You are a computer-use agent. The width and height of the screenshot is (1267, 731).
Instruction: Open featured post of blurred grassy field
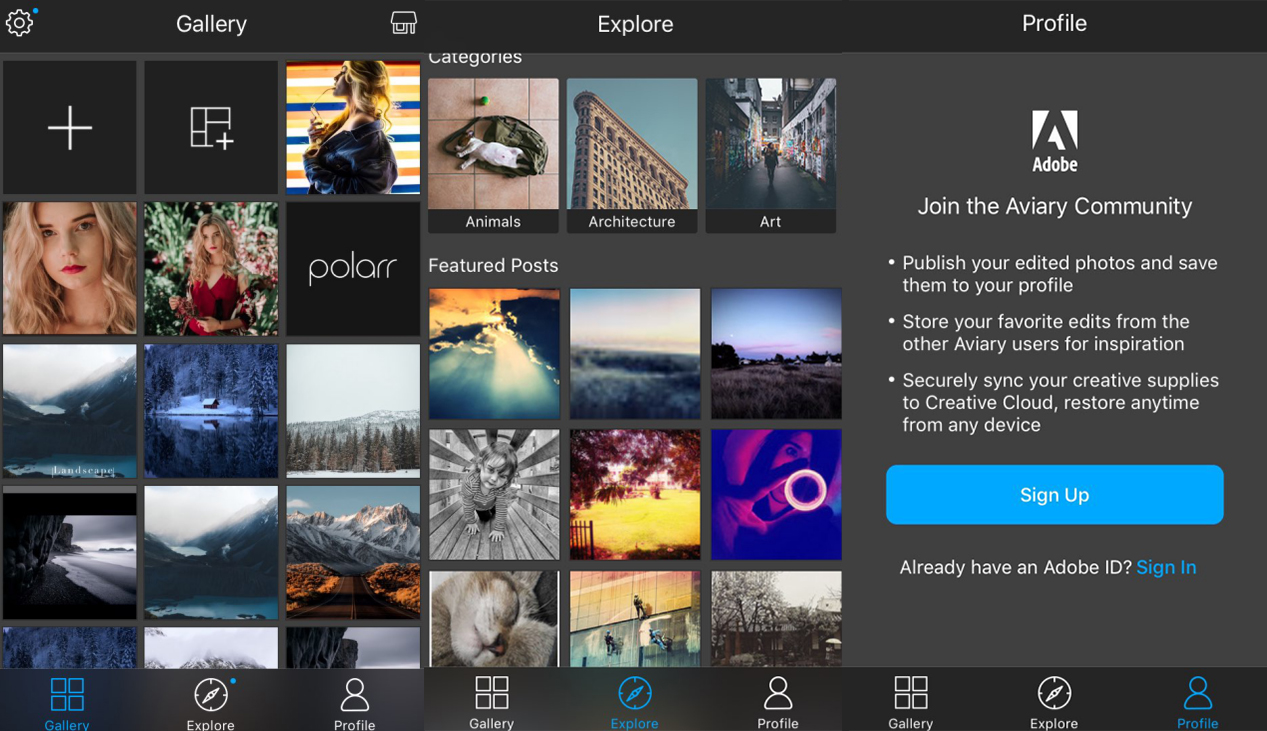[635, 354]
